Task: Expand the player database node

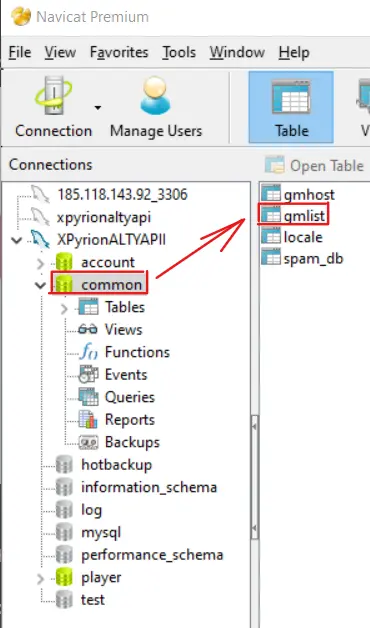Action: (40, 578)
